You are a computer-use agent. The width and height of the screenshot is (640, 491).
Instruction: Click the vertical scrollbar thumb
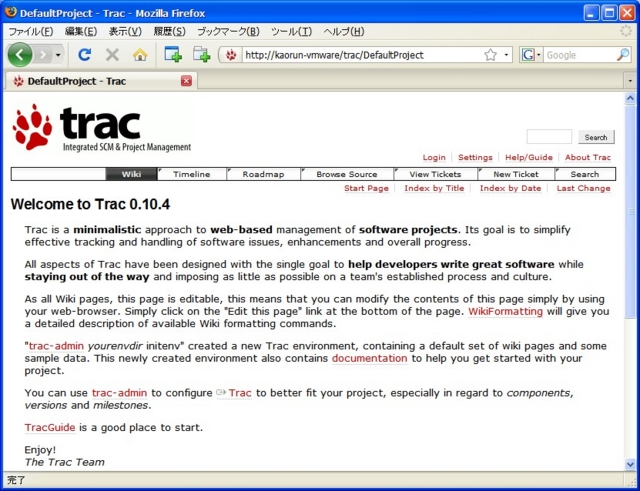coord(630,211)
